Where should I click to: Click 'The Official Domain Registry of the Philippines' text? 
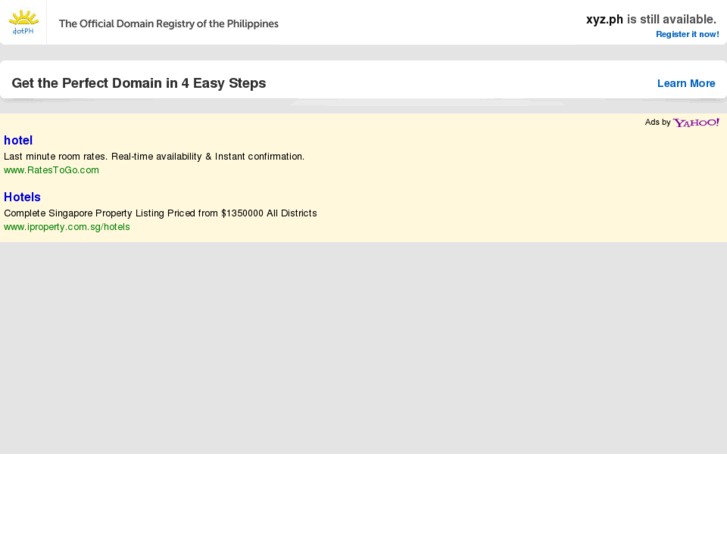tap(169, 24)
